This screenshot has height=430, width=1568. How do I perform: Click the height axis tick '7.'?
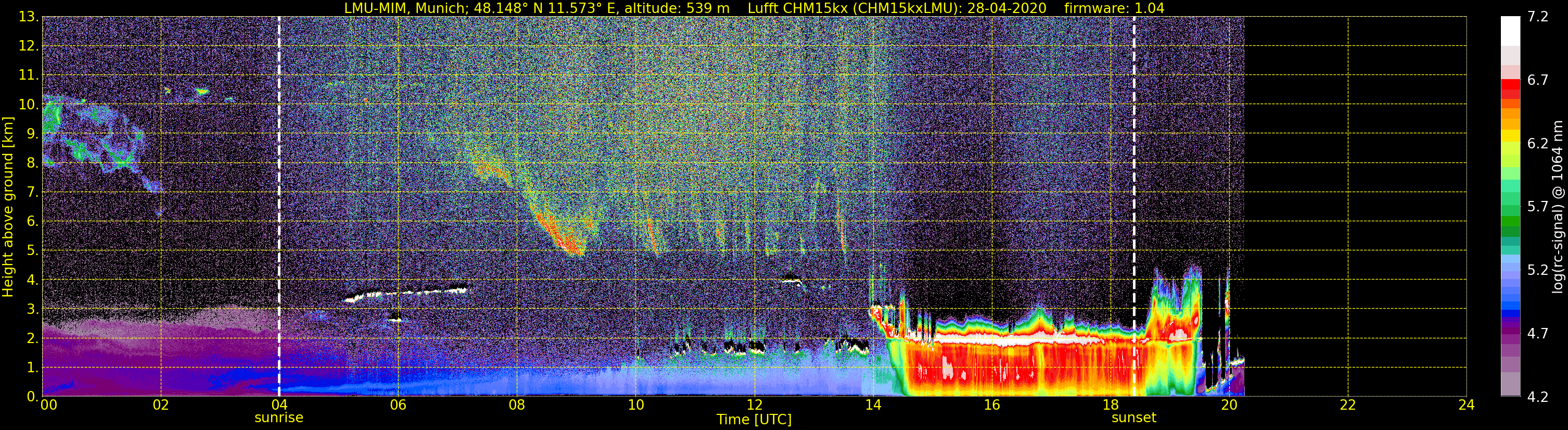(32, 192)
